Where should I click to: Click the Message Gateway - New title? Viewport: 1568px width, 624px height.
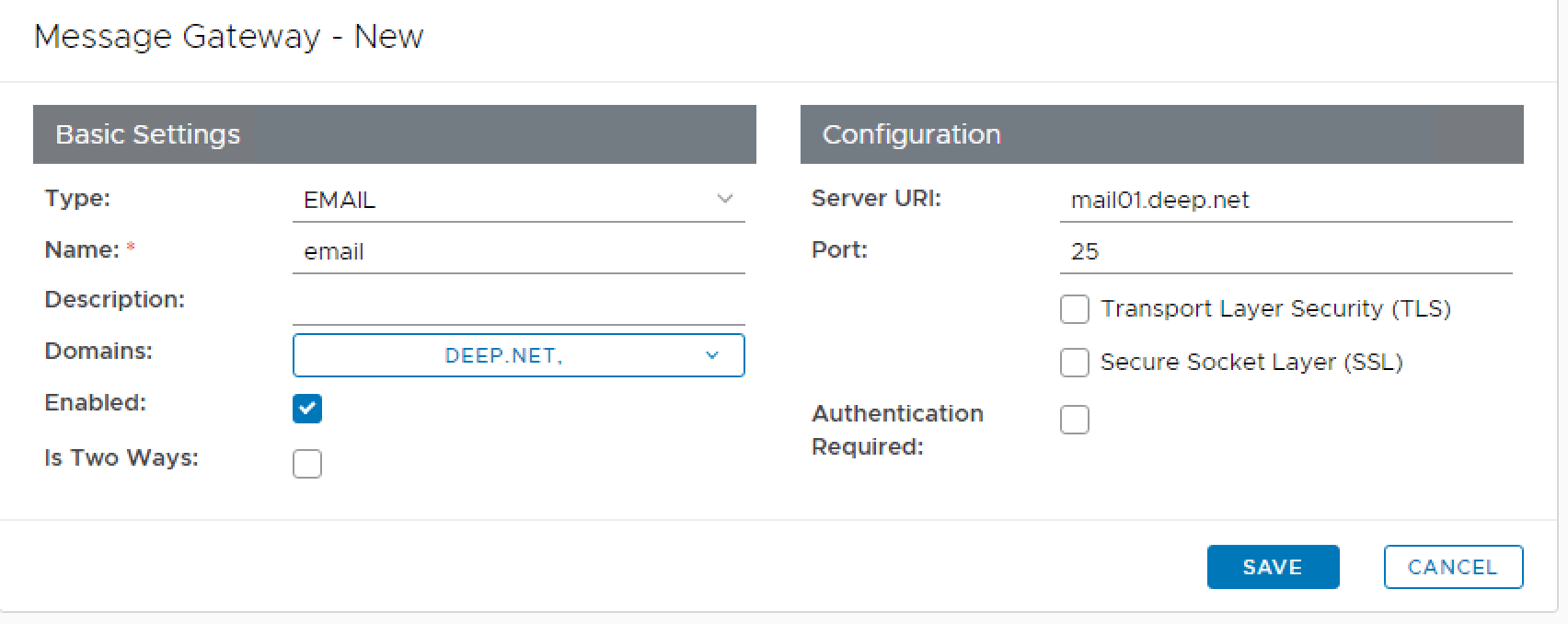point(228,37)
